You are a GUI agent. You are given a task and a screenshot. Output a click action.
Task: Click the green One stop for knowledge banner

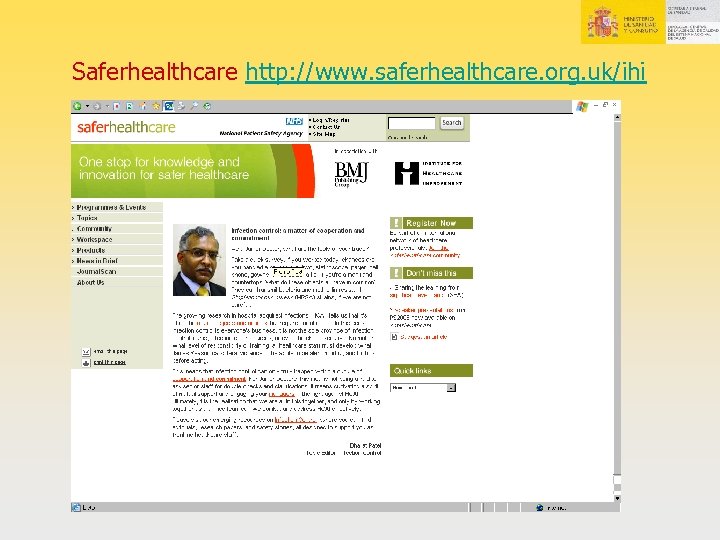click(193, 171)
